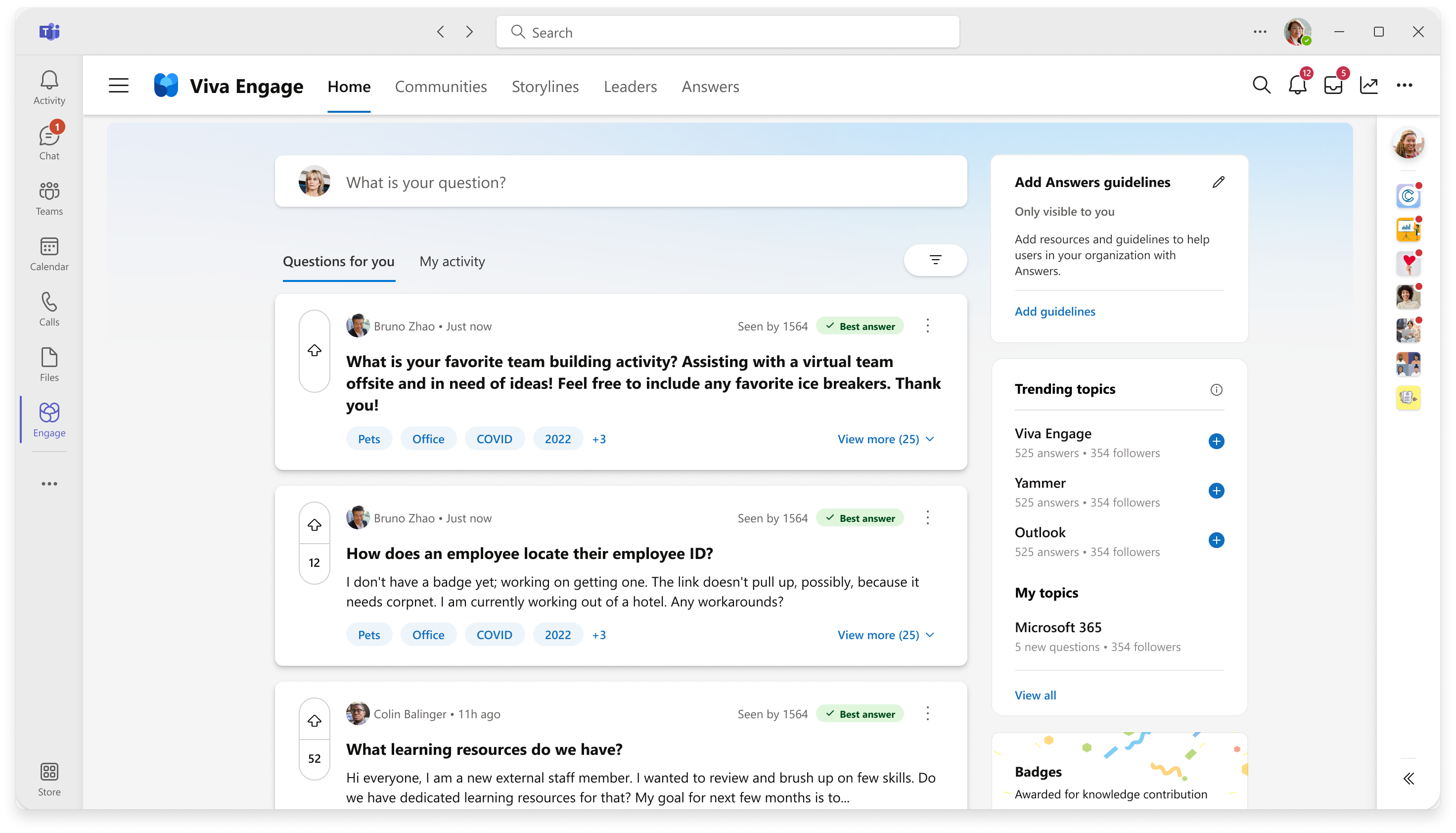Screen dimensions: 1456x833
Task: Switch to the My activity tab
Action: pos(452,262)
